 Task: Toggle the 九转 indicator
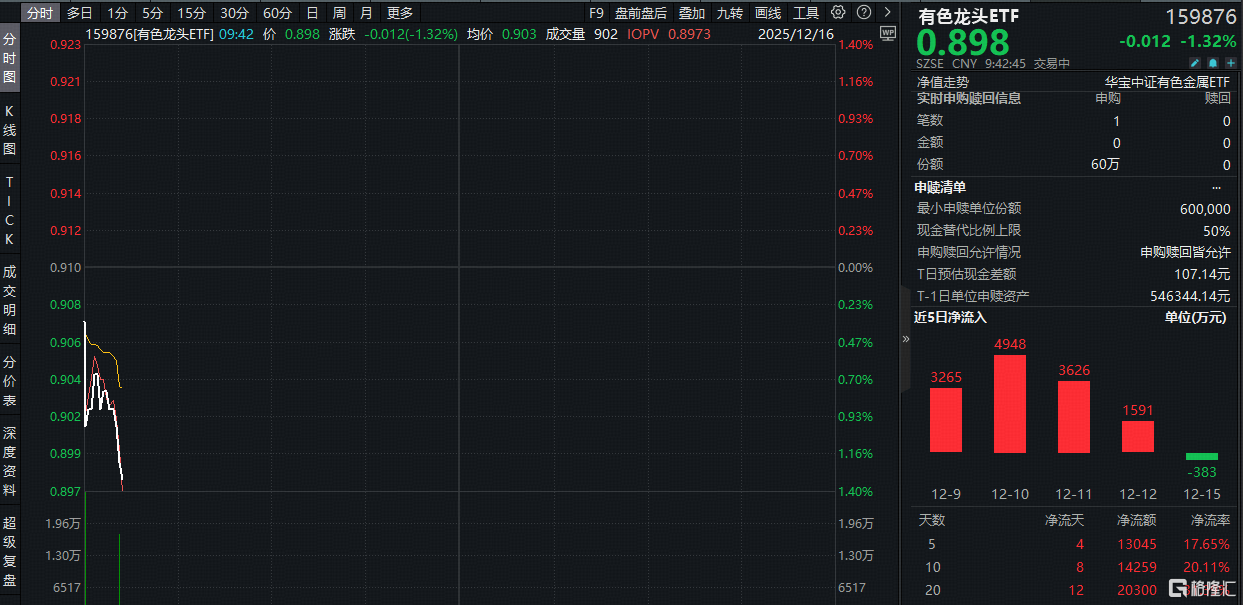click(x=730, y=13)
